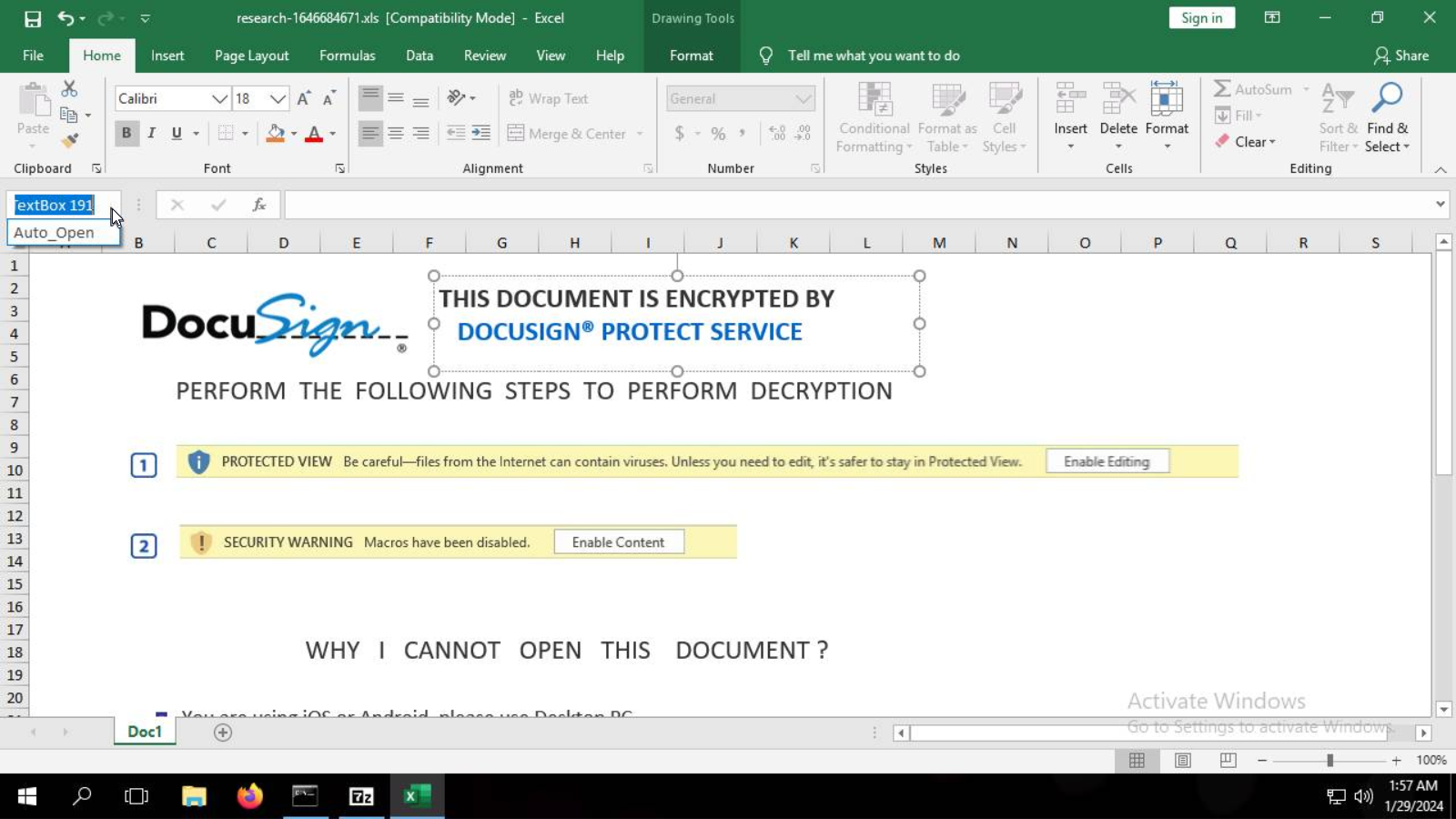Viewport: 1456px width, 819px height.
Task: Toggle Underline formatting
Action: (x=177, y=134)
